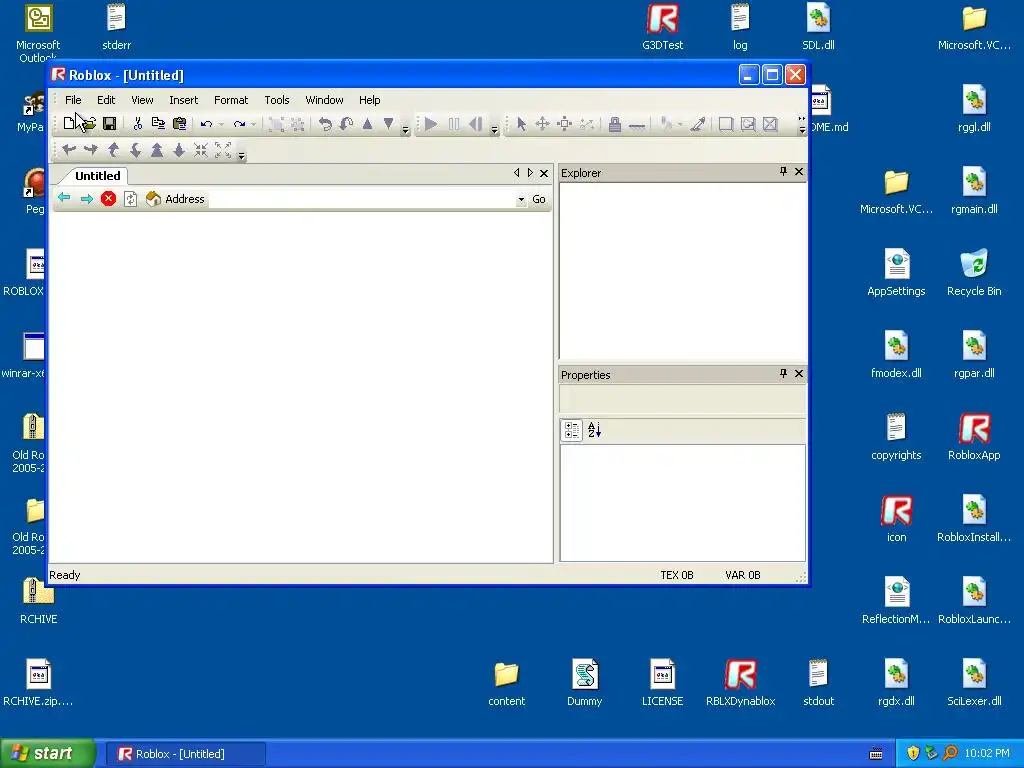Screen dimensions: 1024x768
Task: Click browser Forward arrow in Untitled tab
Action: pos(86,199)
